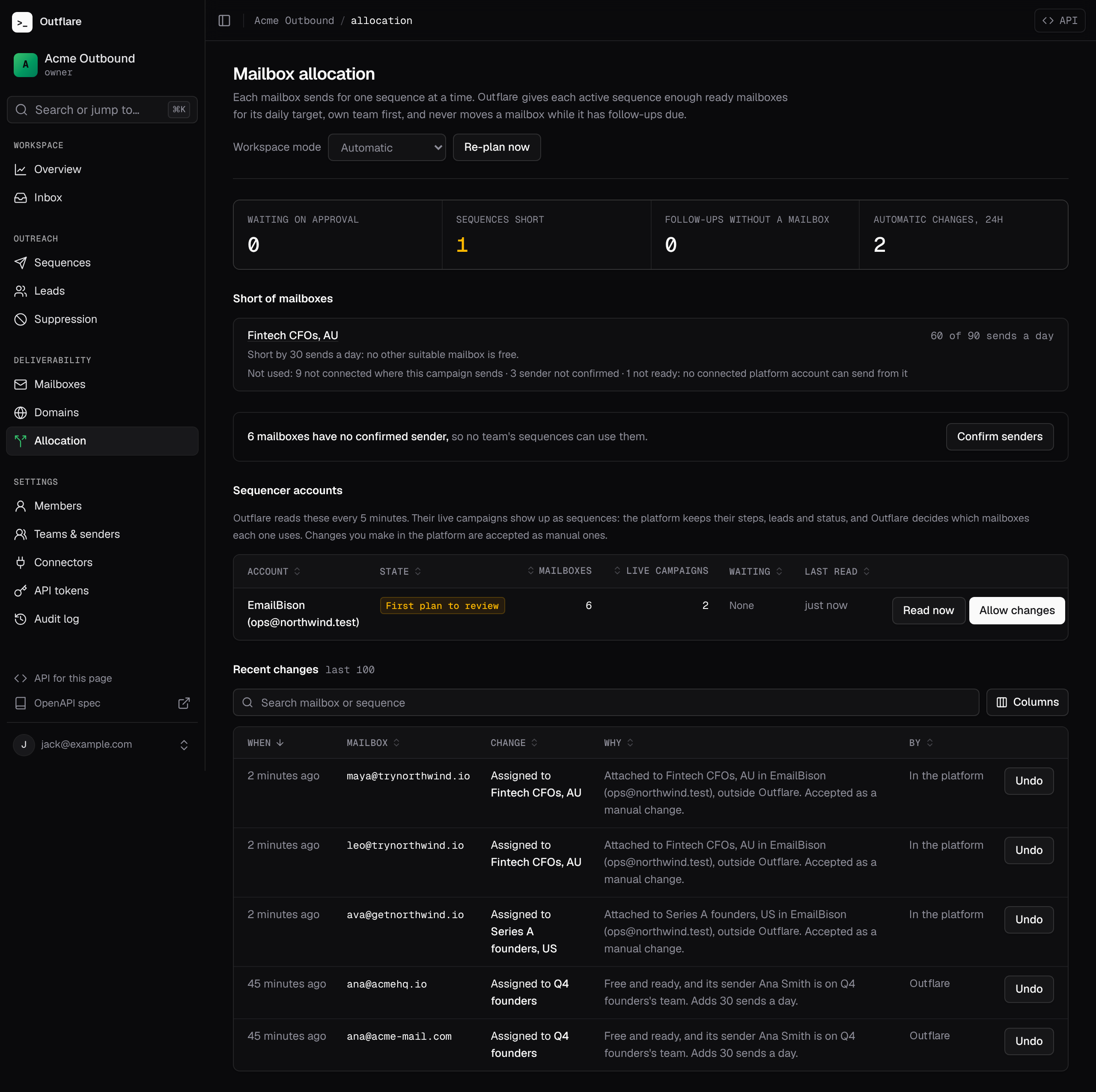The image size is (1096, 1092).
Task: Click the API tokens key icon
Action: [x=21, y=591]
